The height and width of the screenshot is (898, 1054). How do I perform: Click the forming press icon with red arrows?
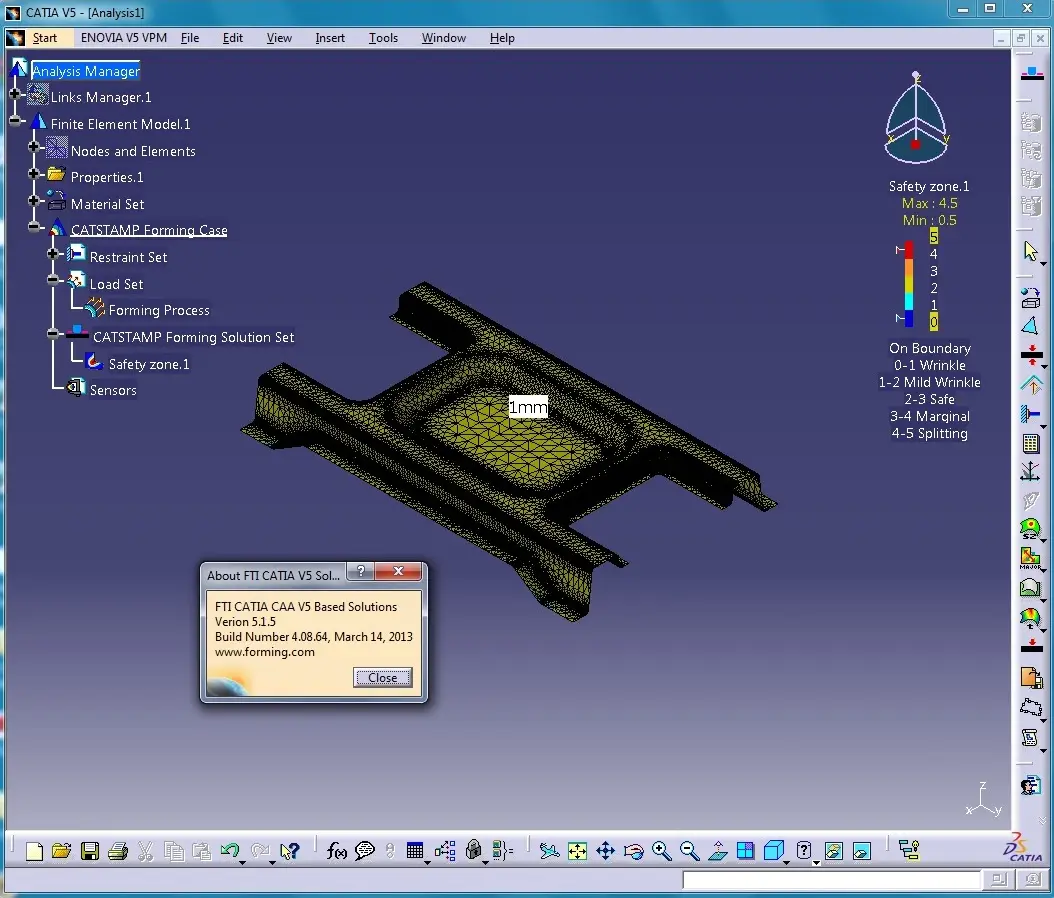(1032, 354)
